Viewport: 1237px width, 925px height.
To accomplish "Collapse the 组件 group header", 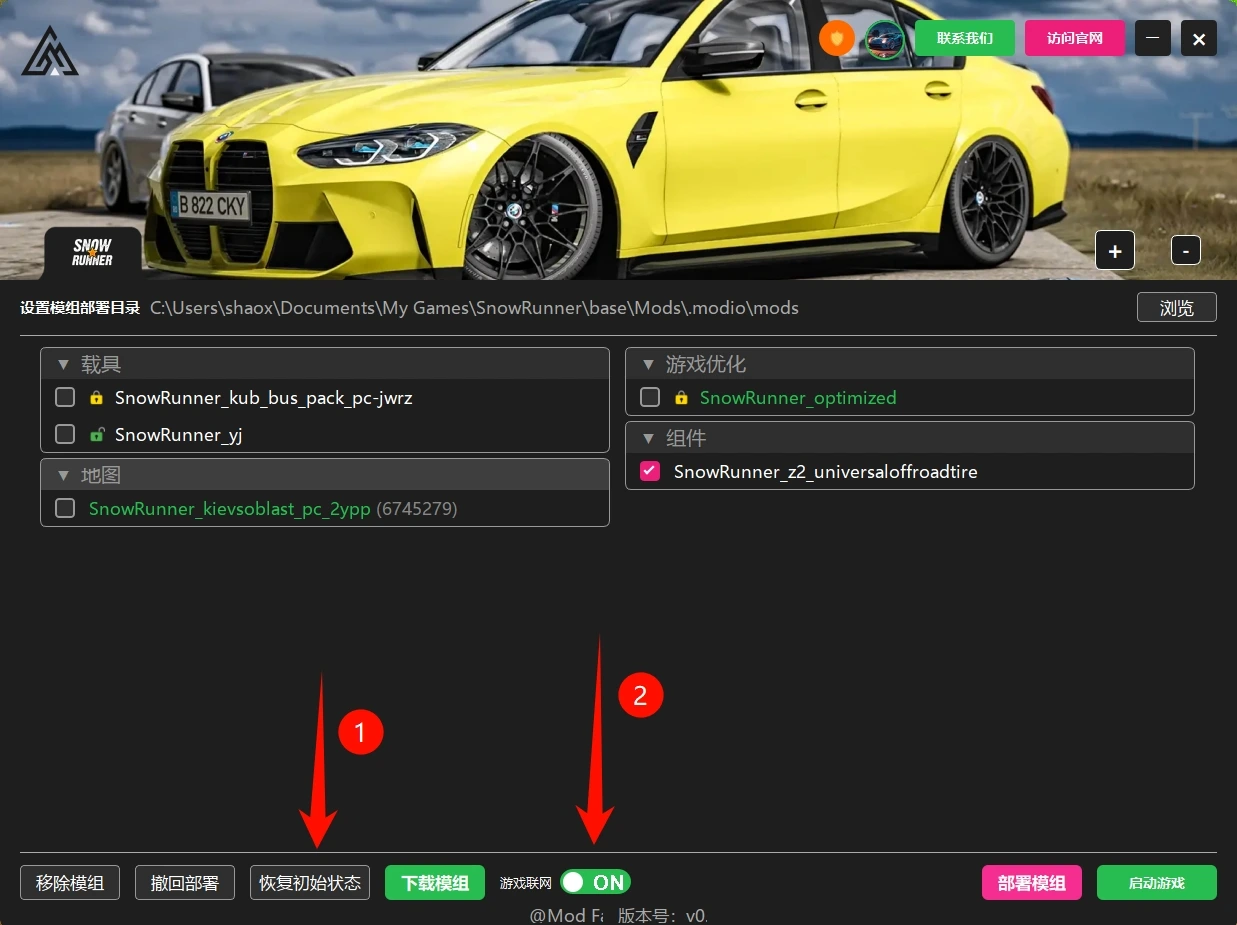I will tap(648, 439).
